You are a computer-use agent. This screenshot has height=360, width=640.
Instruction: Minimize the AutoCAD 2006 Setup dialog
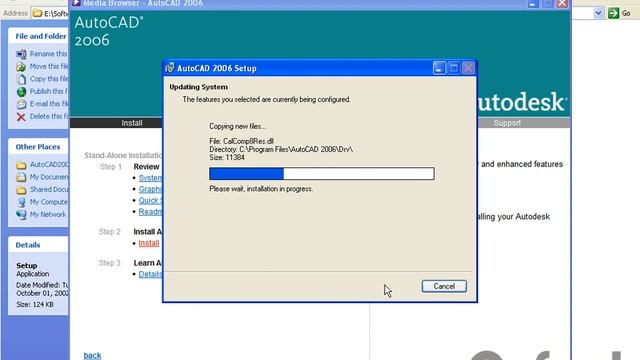tap(439, 68)
